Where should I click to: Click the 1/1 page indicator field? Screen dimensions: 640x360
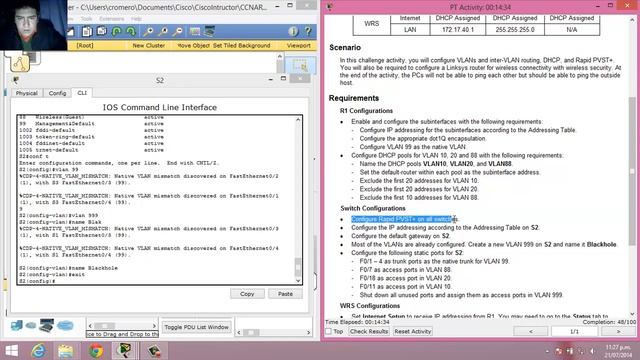pyautogui.click(x=574, y=331)
